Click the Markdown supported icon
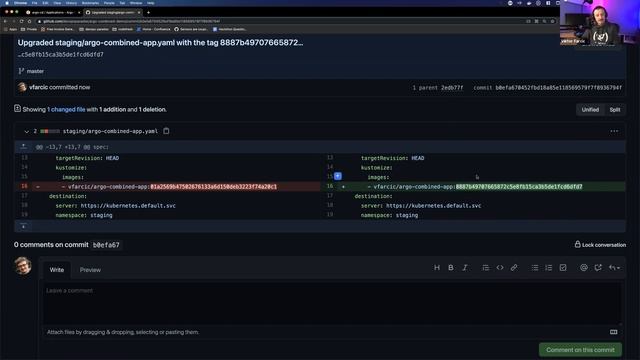This screenshot has height=360, width=640. pos(613,332)
